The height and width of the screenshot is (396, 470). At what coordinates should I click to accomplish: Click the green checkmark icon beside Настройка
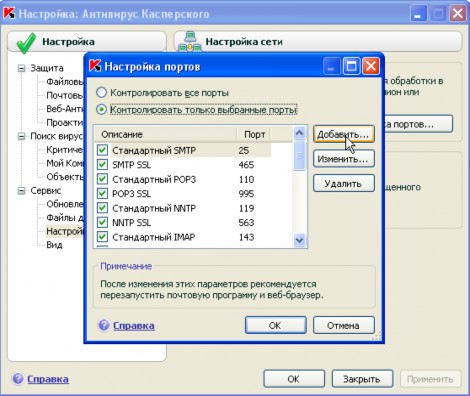tap(26, 43)
